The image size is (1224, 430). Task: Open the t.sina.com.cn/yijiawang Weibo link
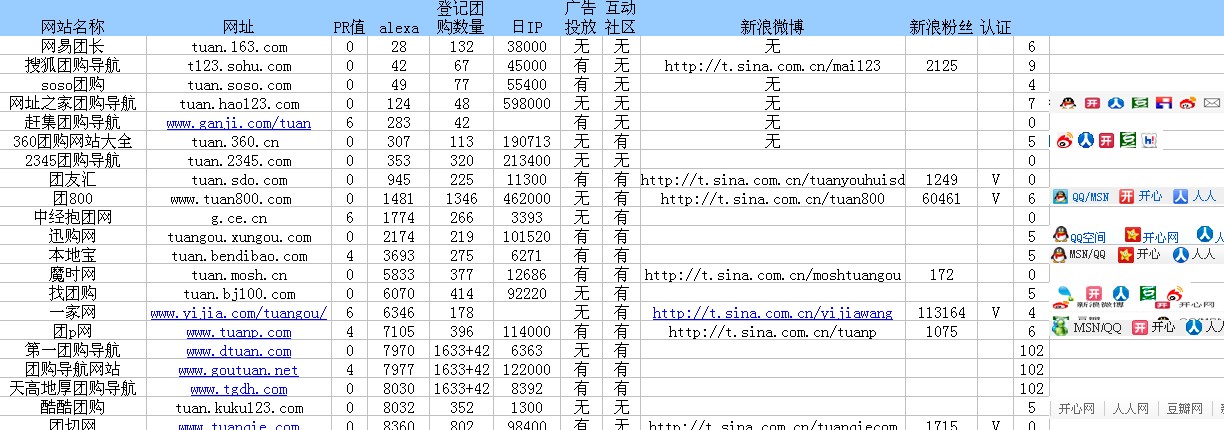772,313
